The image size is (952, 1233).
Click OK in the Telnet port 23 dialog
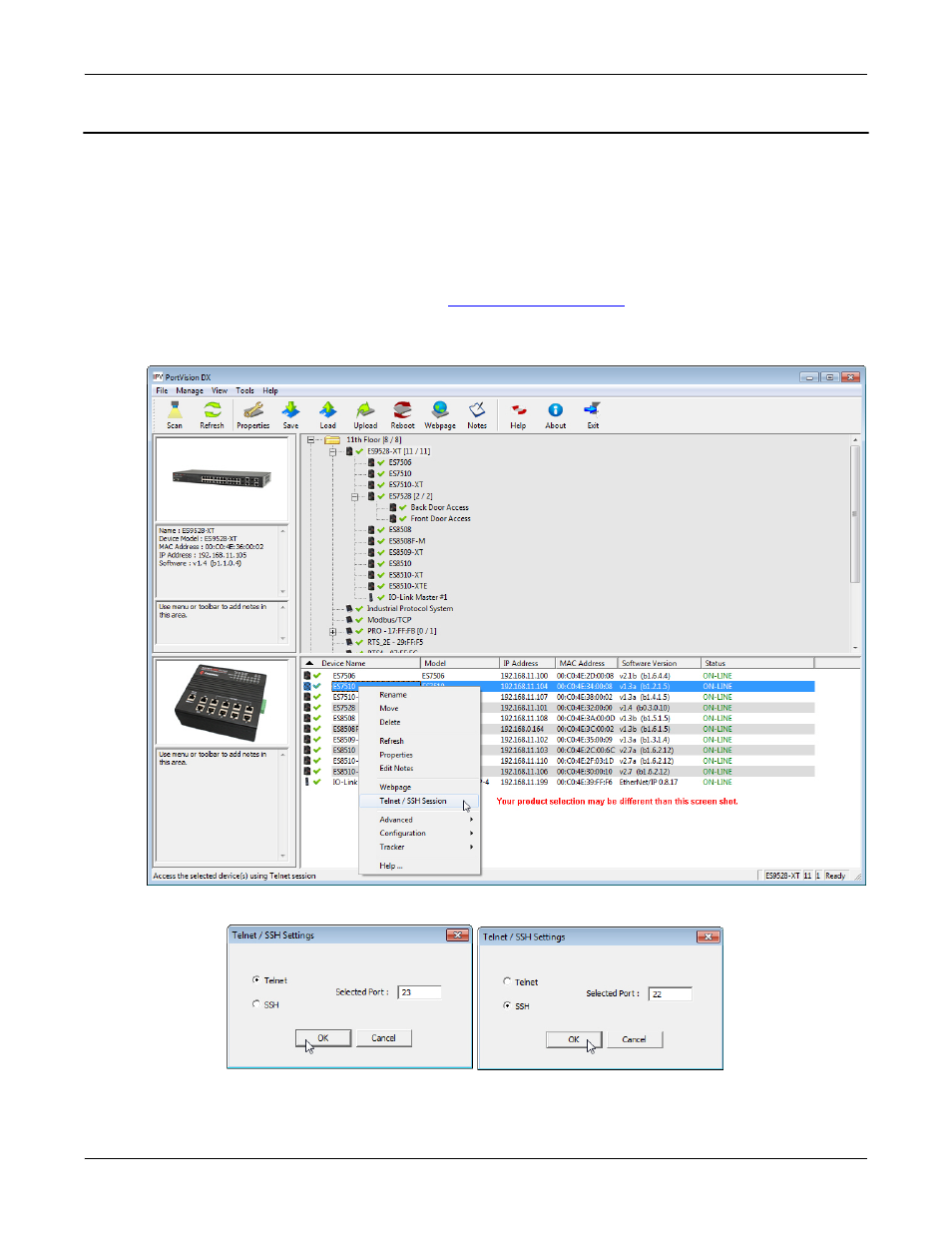323,1038
